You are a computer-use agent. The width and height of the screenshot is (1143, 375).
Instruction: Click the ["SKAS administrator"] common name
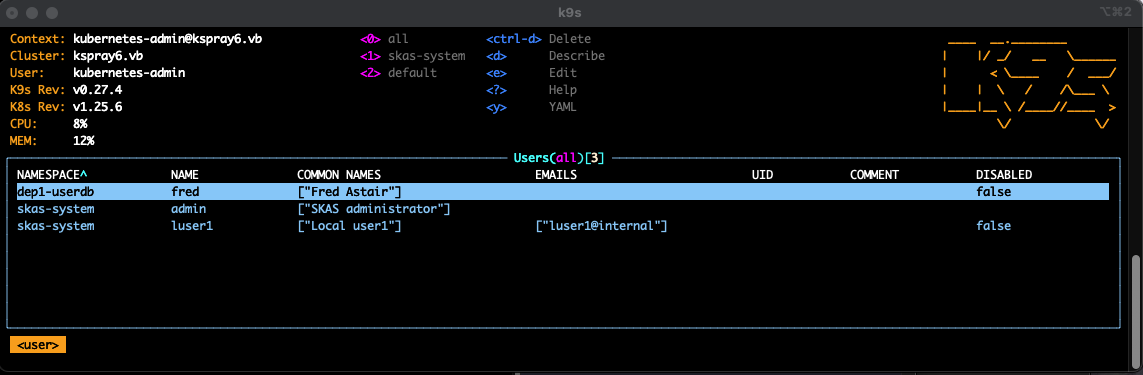[x=374, y=209]
